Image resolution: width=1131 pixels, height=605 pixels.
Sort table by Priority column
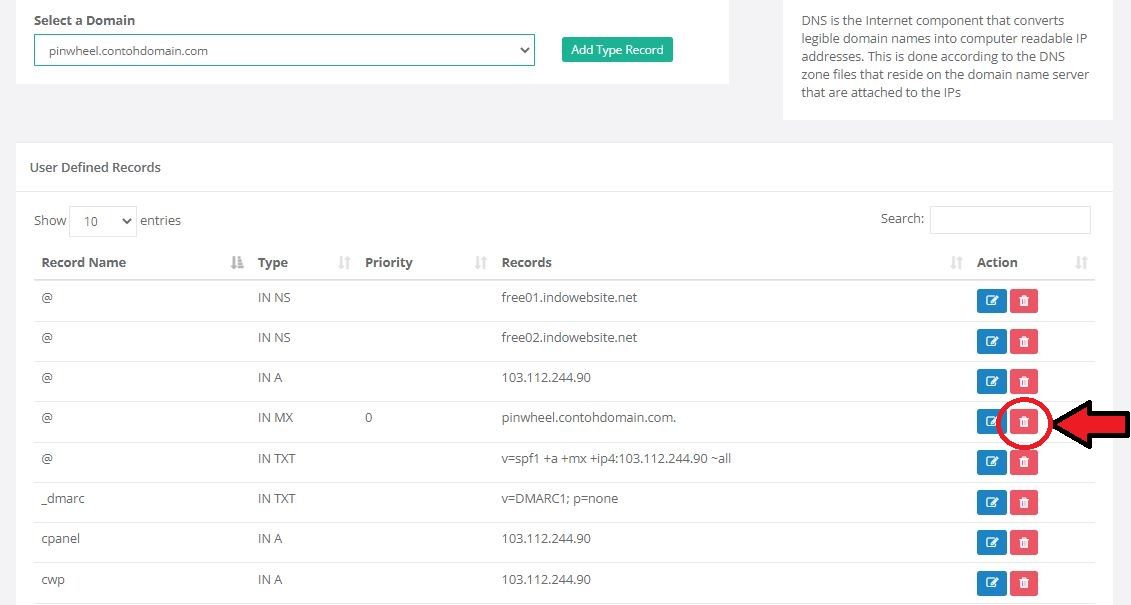pos(389,262)
